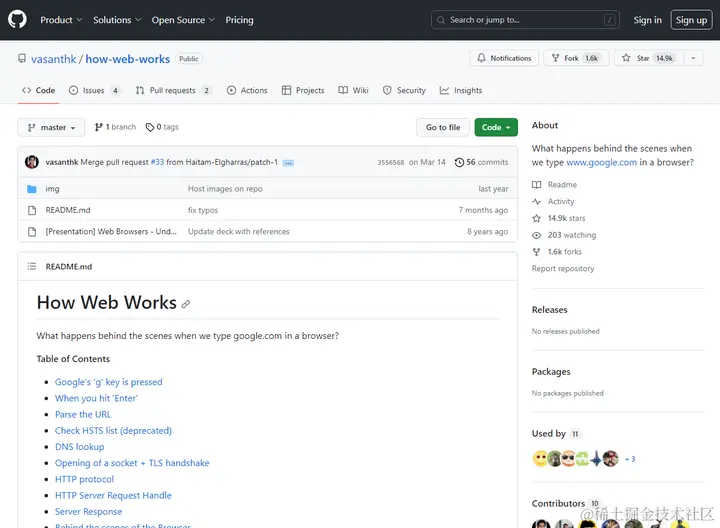Click Report repository link
Viewport: 720px width, 528px height.
click(x=563, y=268)
